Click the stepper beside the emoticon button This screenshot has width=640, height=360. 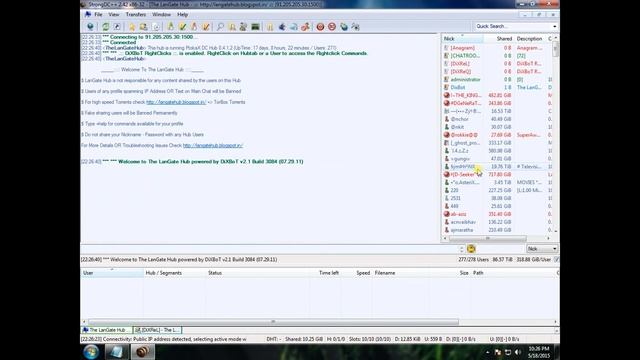coord(462,249)
